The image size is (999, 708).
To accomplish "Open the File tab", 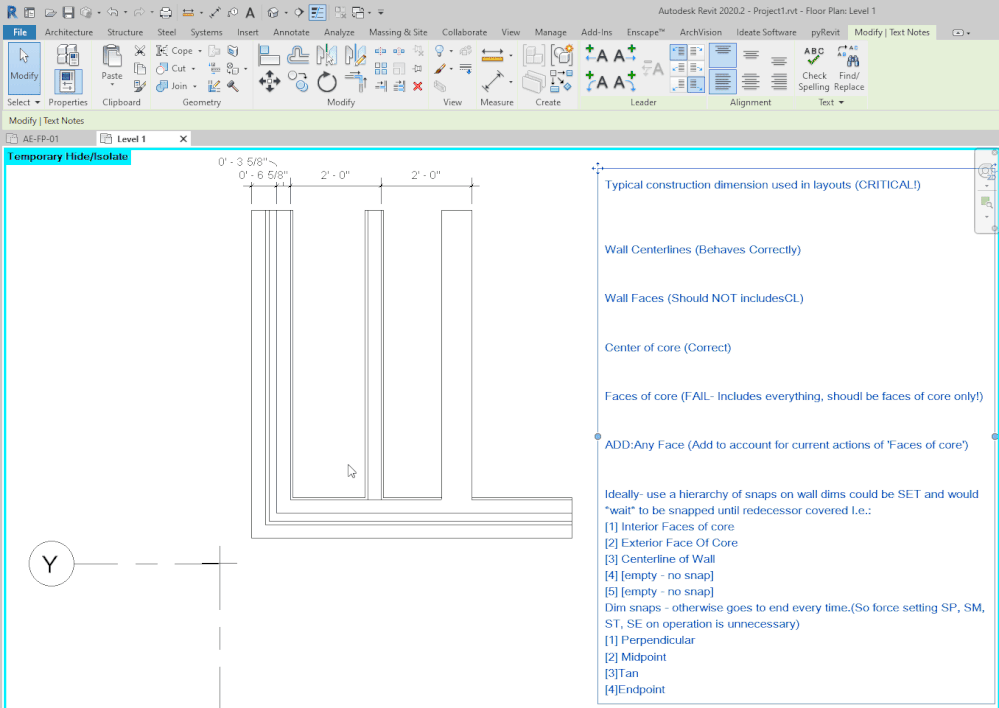I will [20, 32].
